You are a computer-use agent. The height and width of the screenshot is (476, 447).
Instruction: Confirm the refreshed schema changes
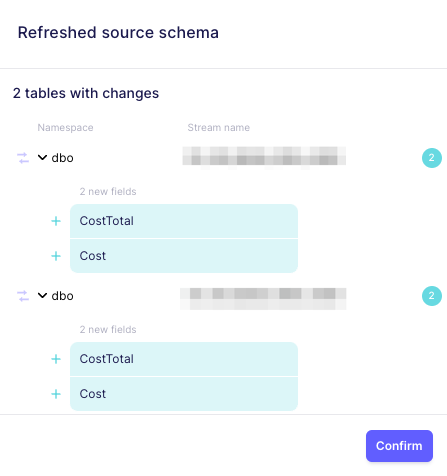coord(399,446)
